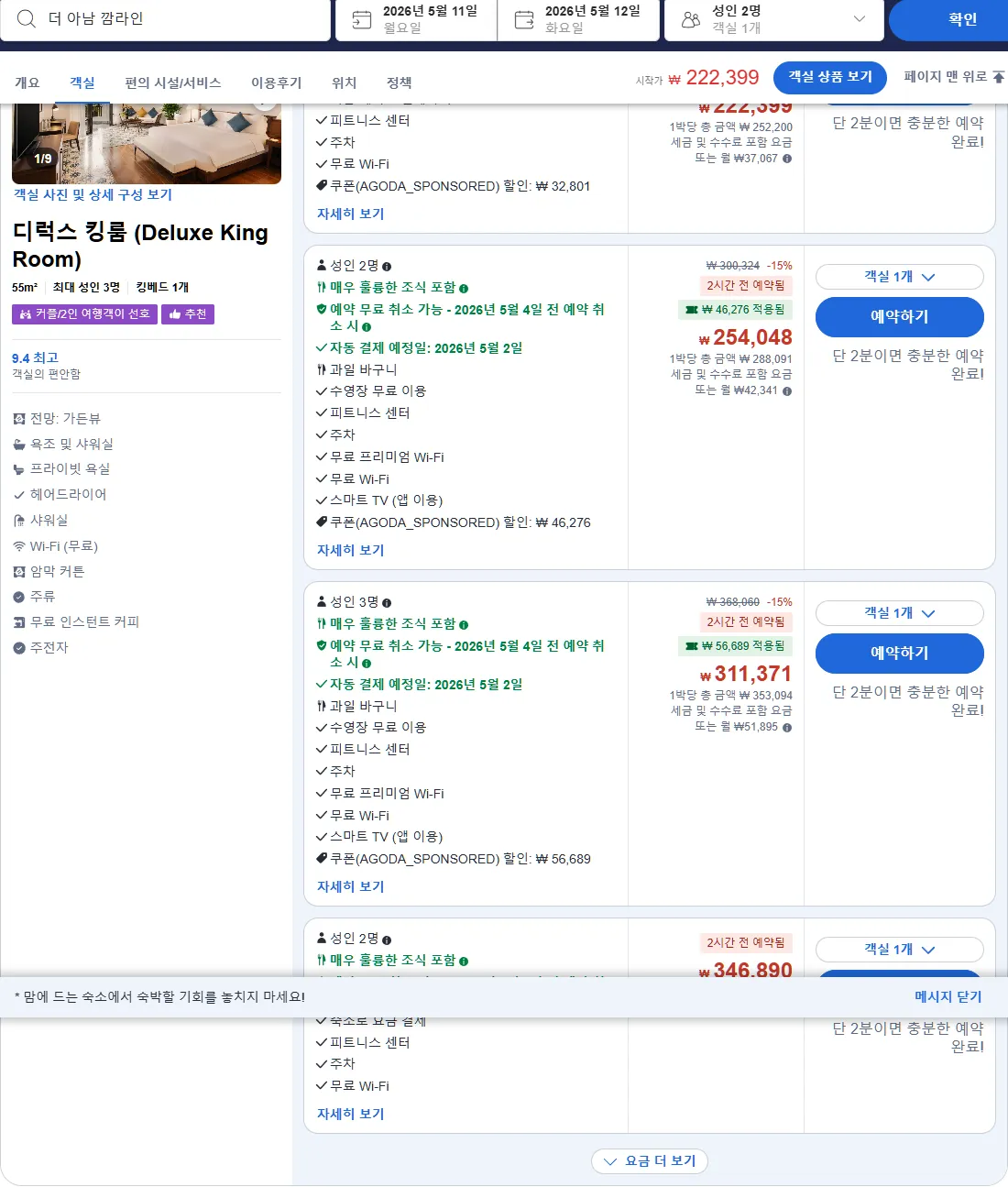
Task: Click 2시간 전 예약됨 badge in ₩311,371 offer
Action: [x=745, y=622]
